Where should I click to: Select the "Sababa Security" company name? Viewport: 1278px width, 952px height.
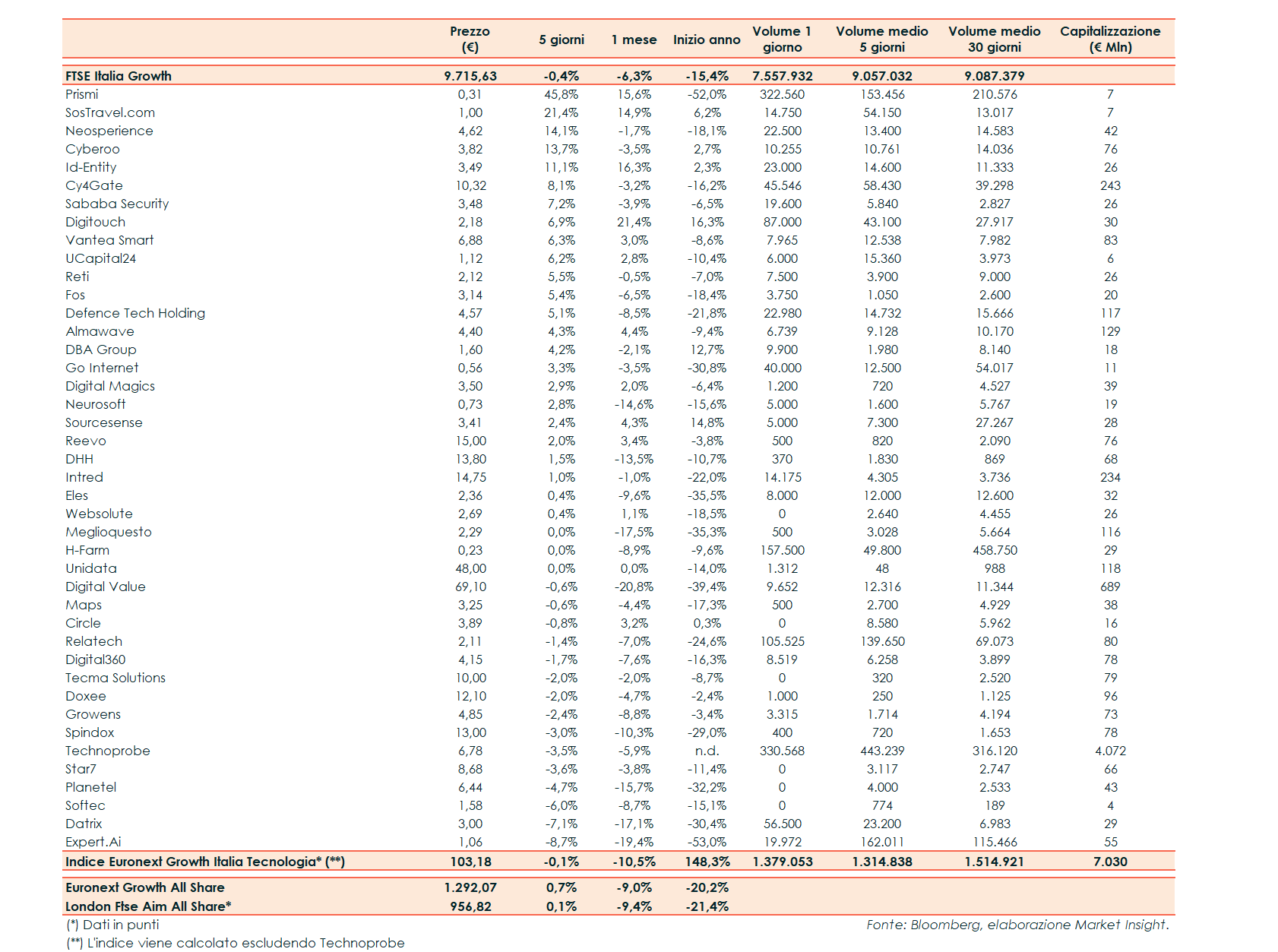(117, 204)
